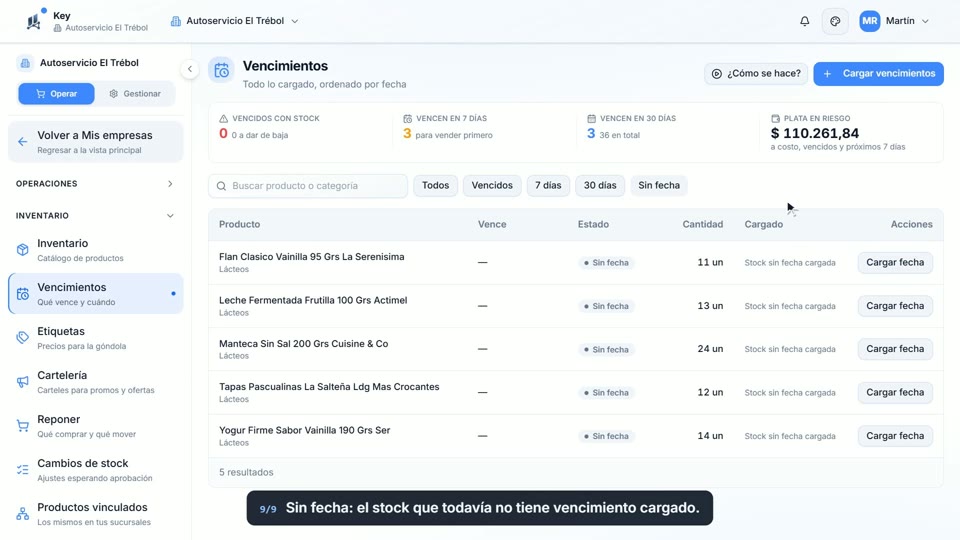
Task: Select the Reponer cart icon
Action: point(23,426)
